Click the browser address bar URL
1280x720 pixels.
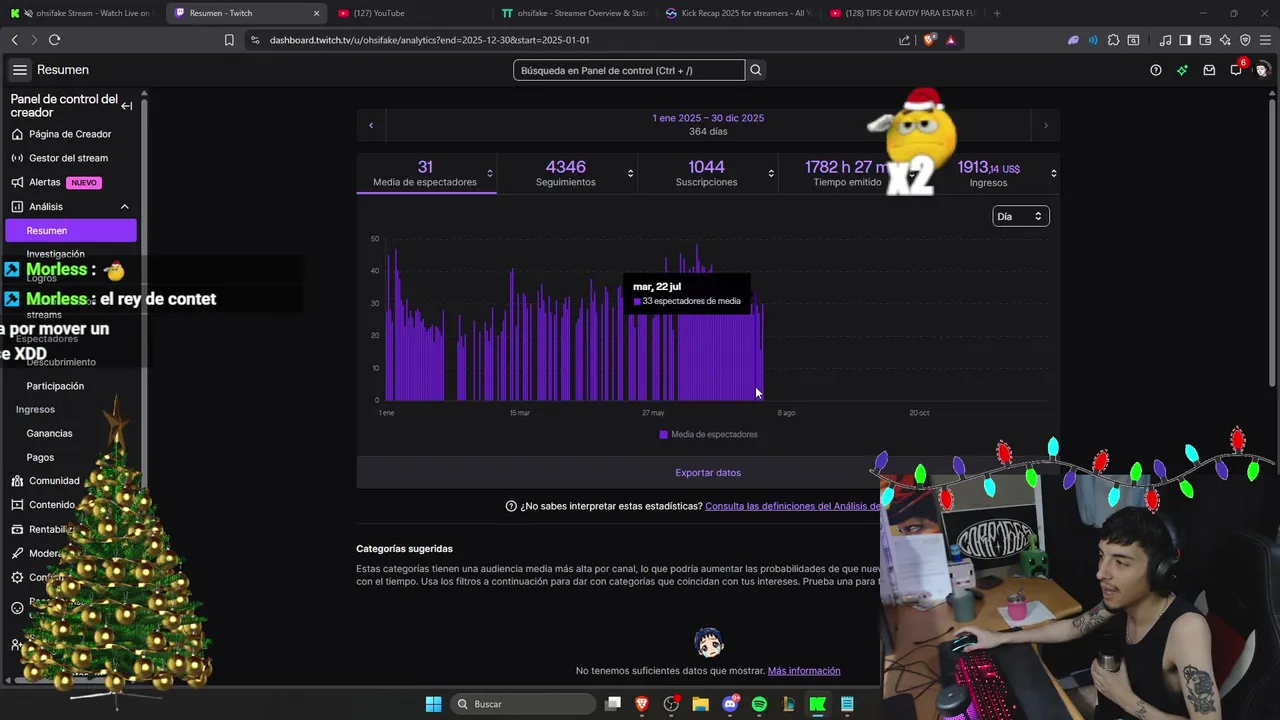point(430,40)
